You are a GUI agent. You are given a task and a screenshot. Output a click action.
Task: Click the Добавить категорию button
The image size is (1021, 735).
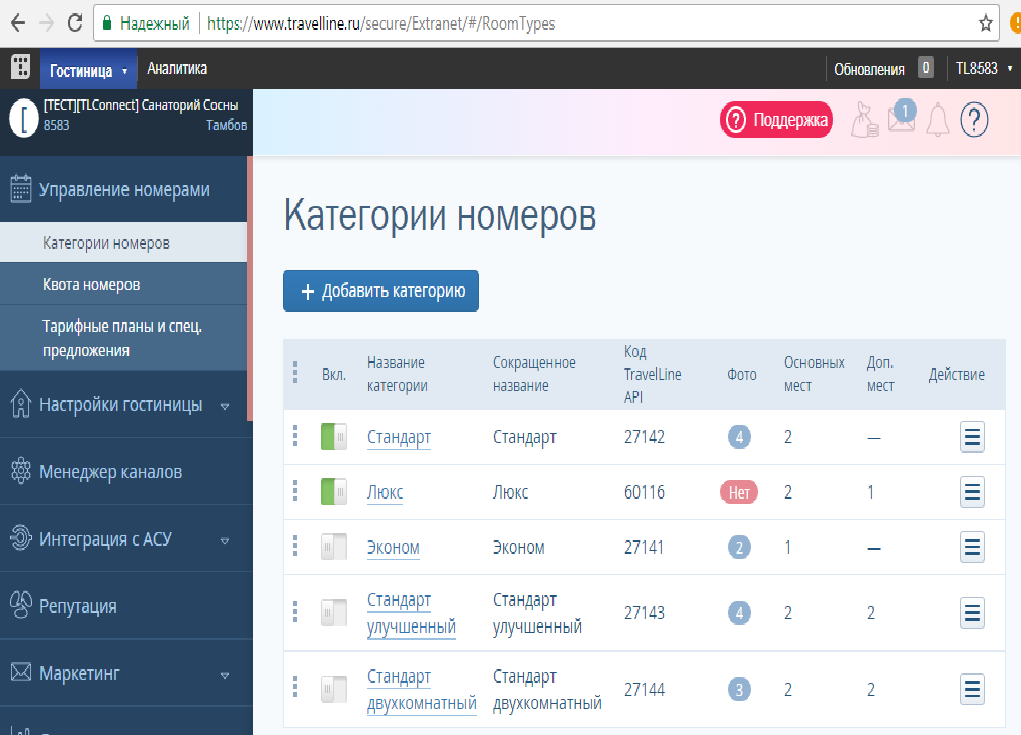pos(381,291)
